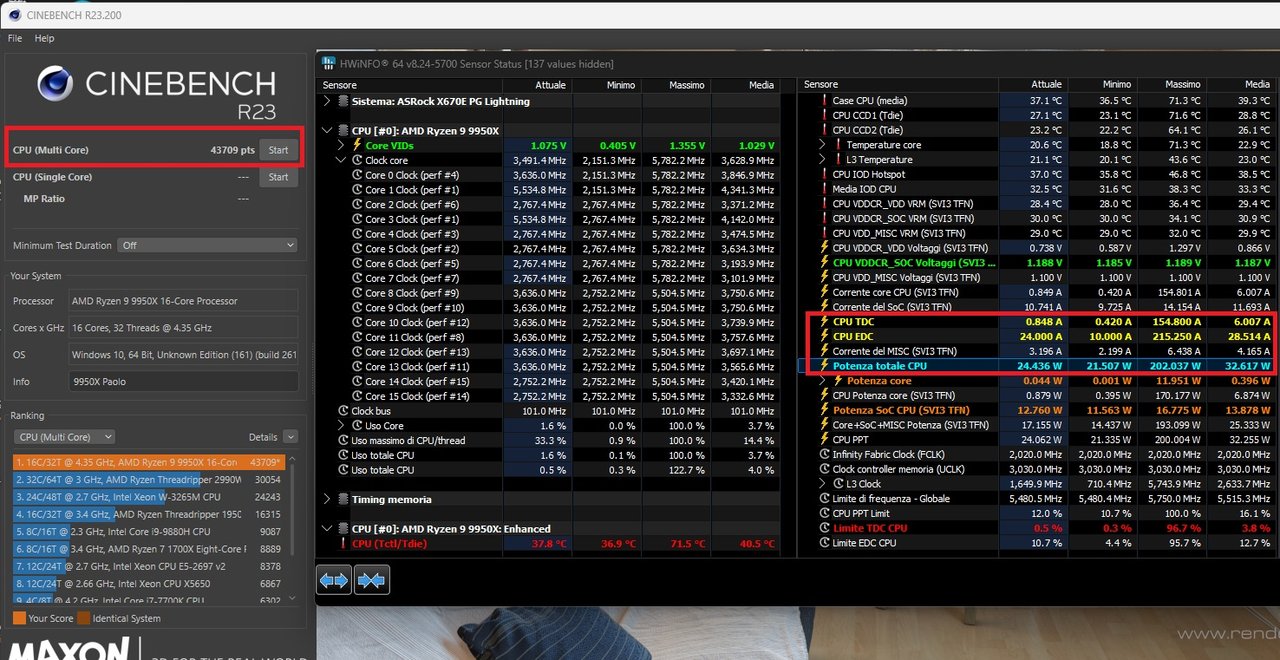Click the Info field containing 9950X Paolo
The height and width of the screenshot is (660, 1280).
click(183, 381)
